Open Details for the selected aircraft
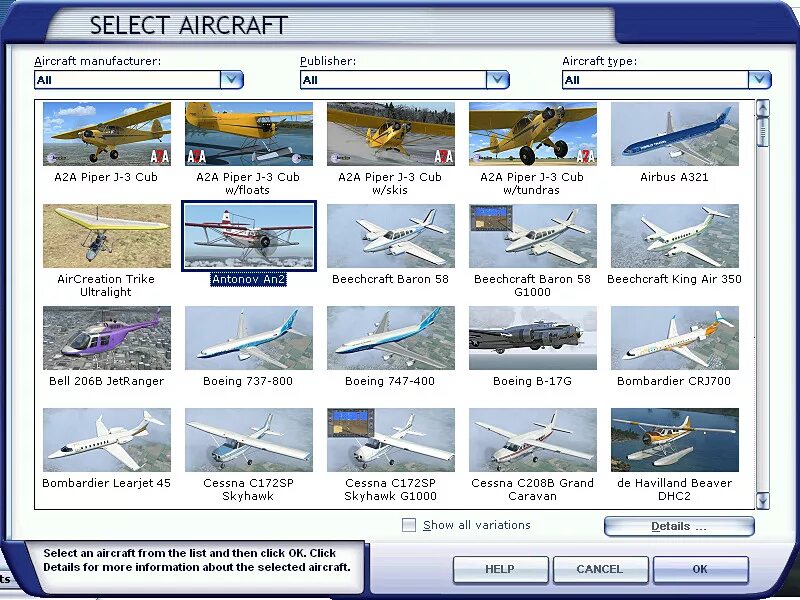This screenshot has width=800, height=600. [x=679, y=527]
